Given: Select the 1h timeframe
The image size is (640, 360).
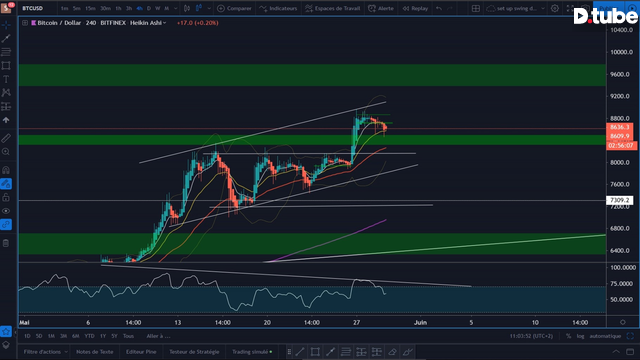Looking at the screenshot, I should pos(118,8).
